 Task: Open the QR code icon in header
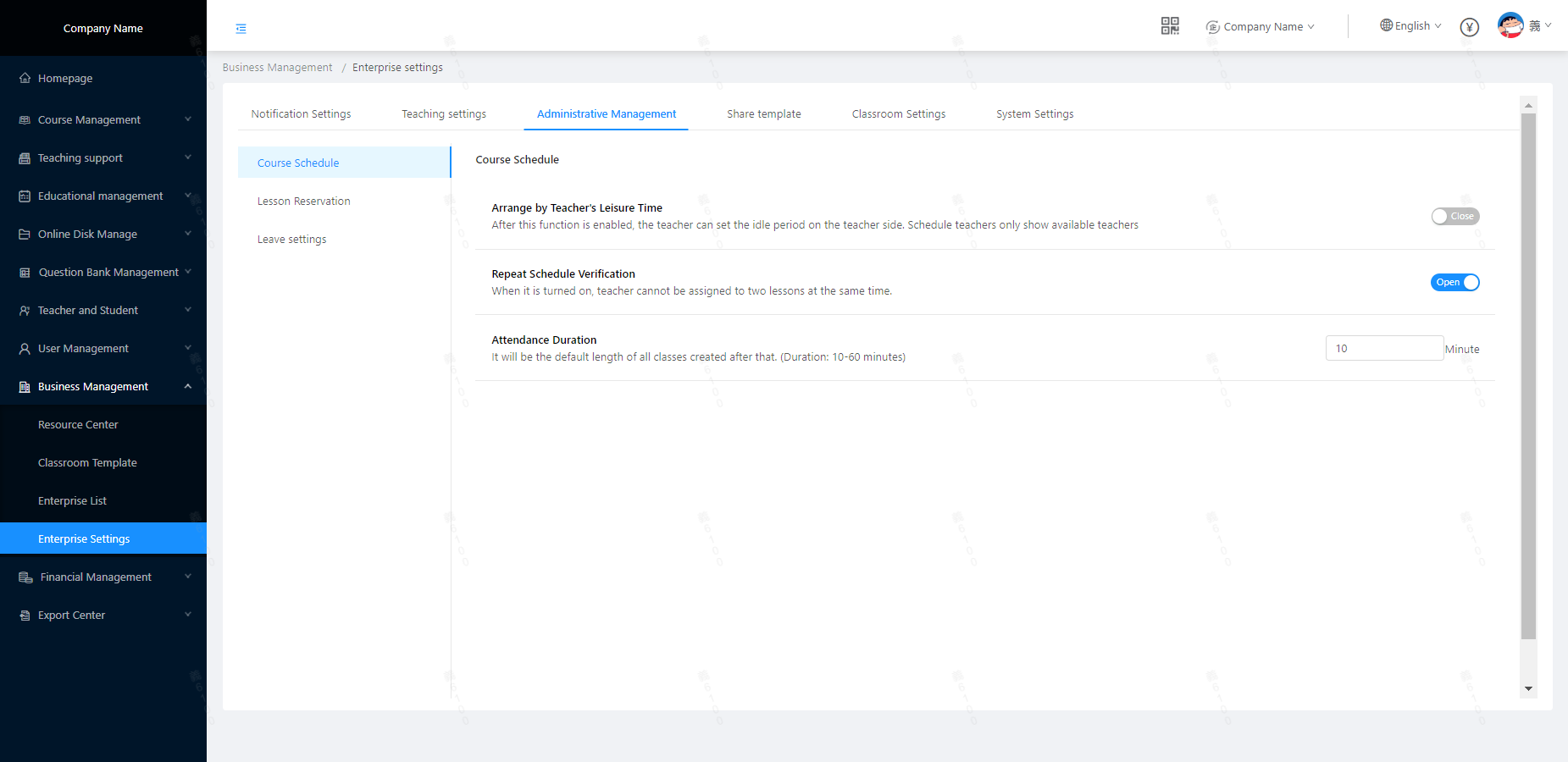(1170, 26)
